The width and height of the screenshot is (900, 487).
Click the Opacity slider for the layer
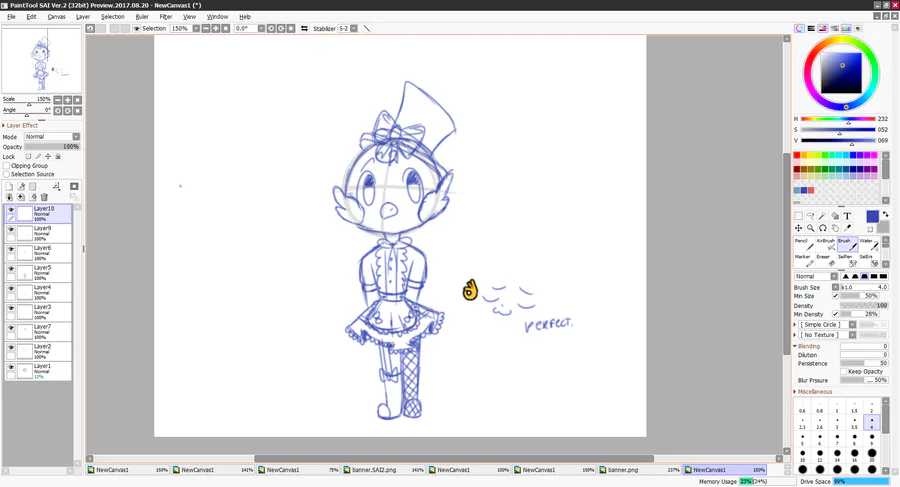click(52, 146)
